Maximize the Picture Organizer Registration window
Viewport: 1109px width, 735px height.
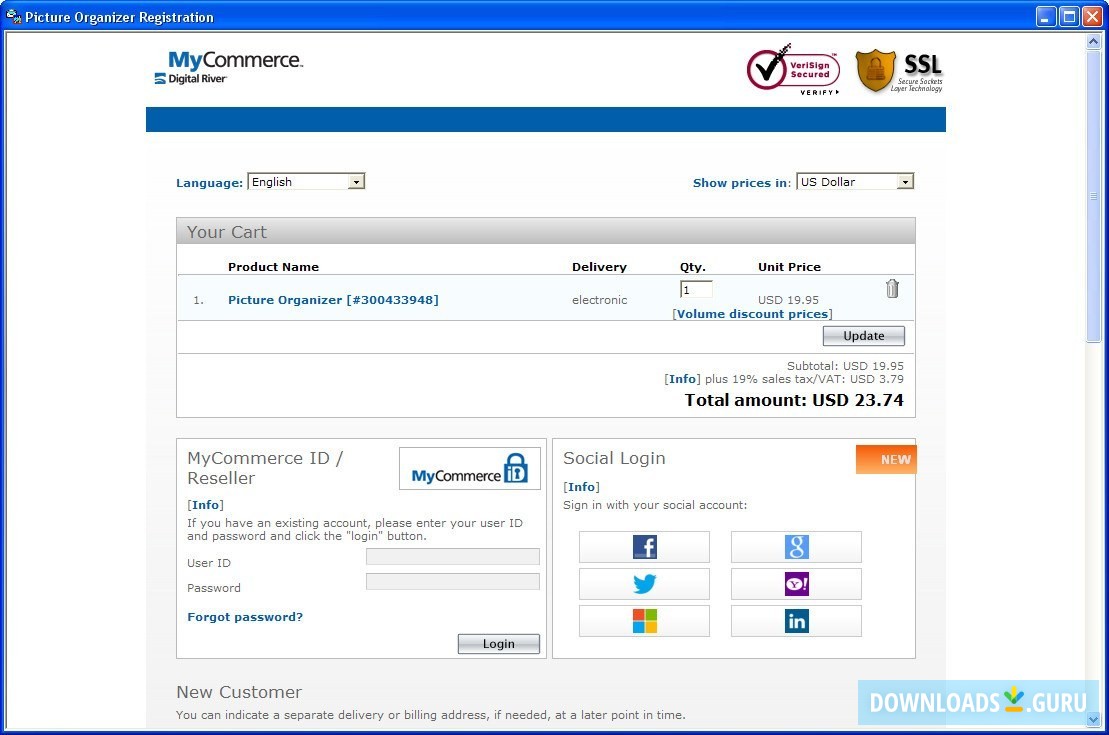tap(1069, 16)
